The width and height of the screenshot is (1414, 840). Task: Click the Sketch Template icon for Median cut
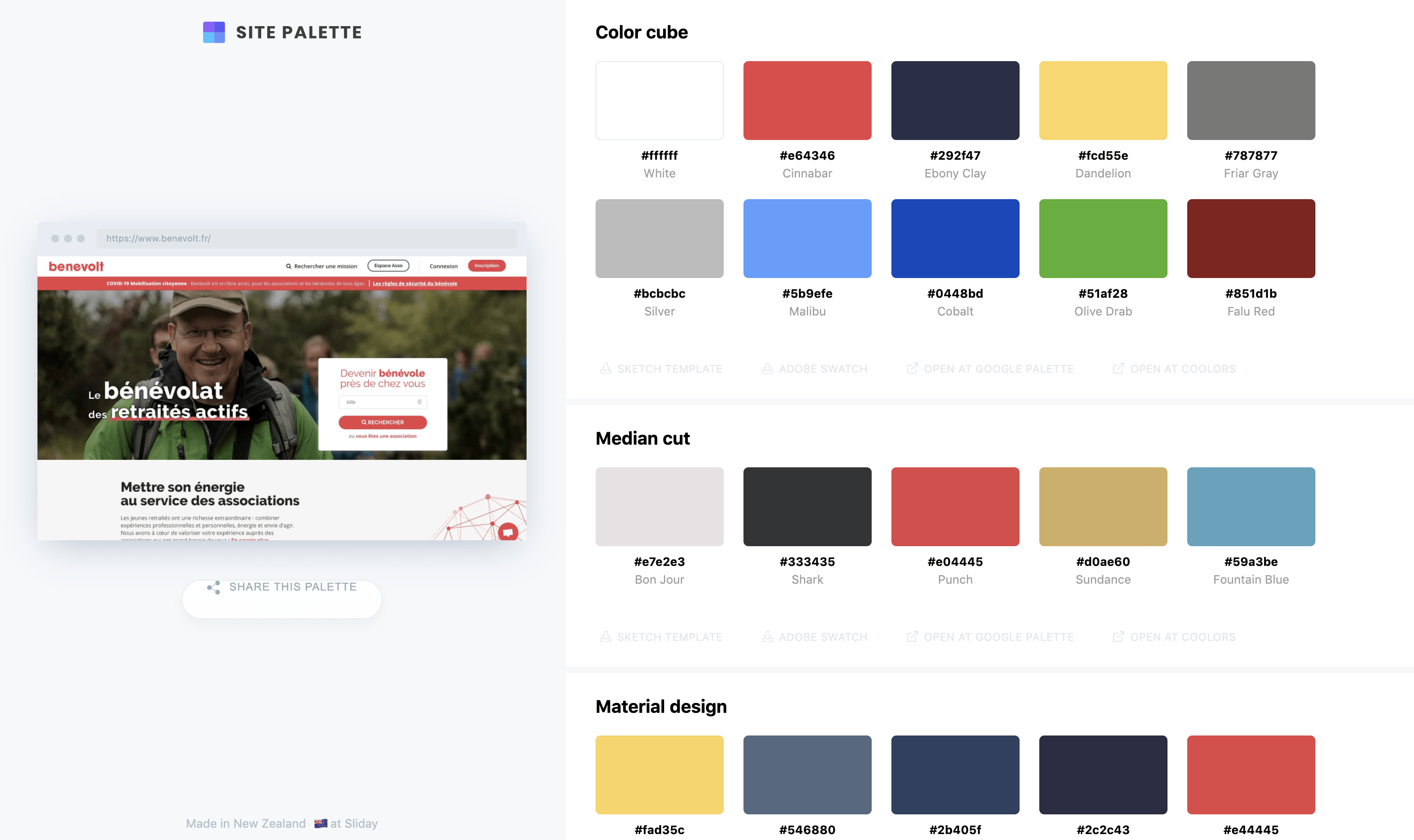pos(606,637)
